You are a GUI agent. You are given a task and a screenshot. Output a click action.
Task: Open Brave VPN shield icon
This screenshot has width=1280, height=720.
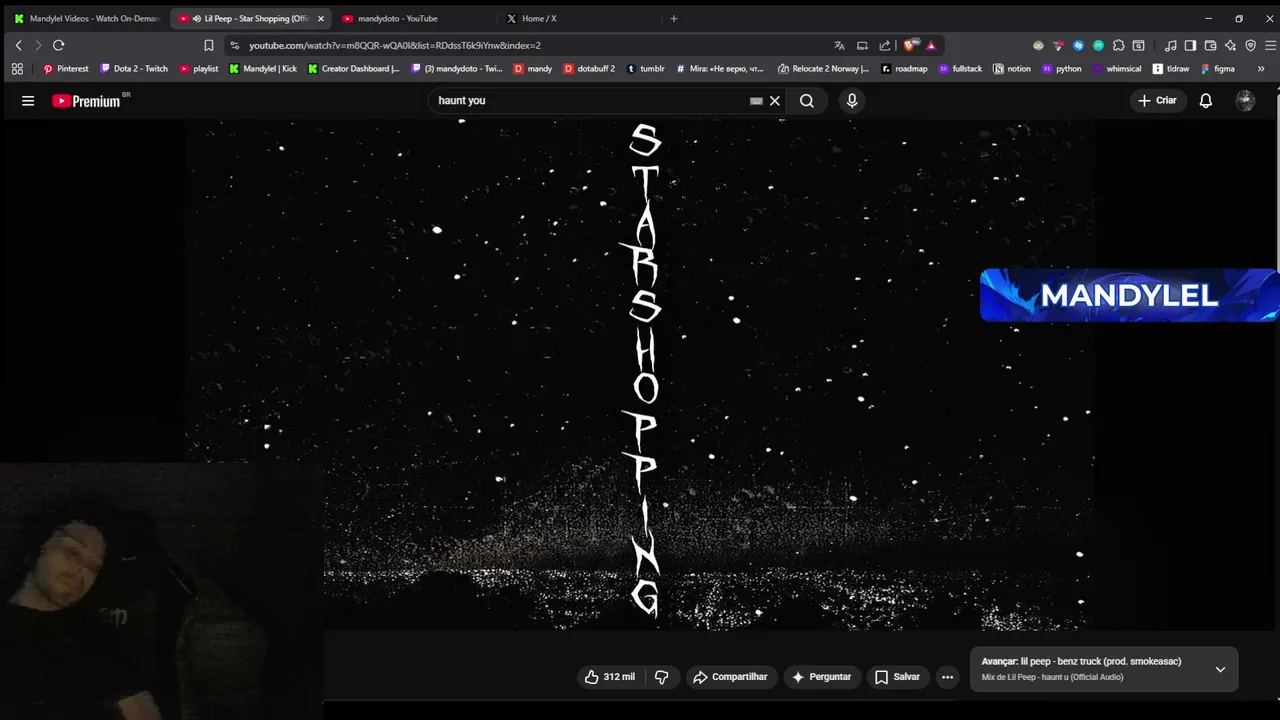1250,45
